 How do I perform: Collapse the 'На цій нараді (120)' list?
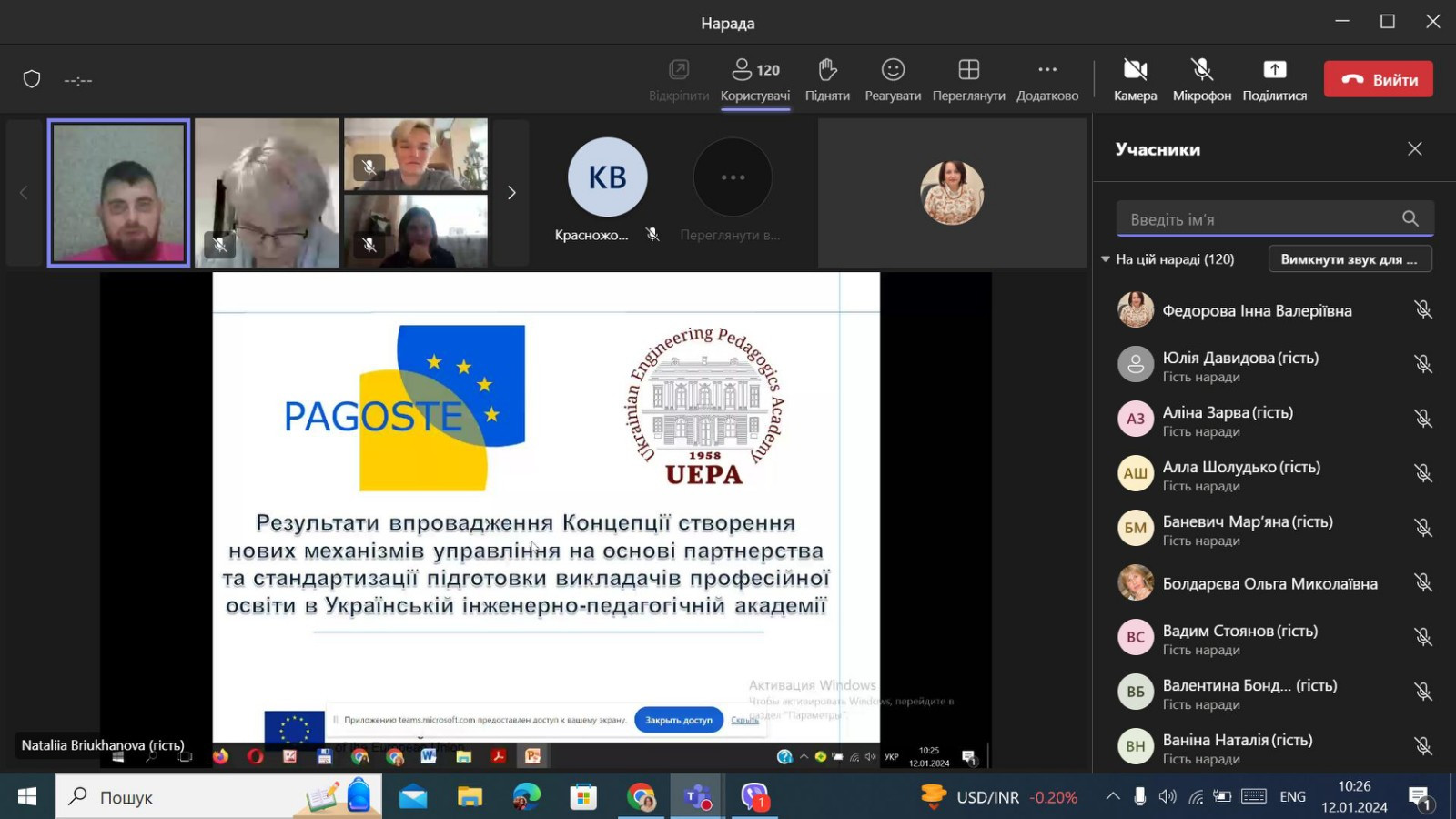(1106, 259)
